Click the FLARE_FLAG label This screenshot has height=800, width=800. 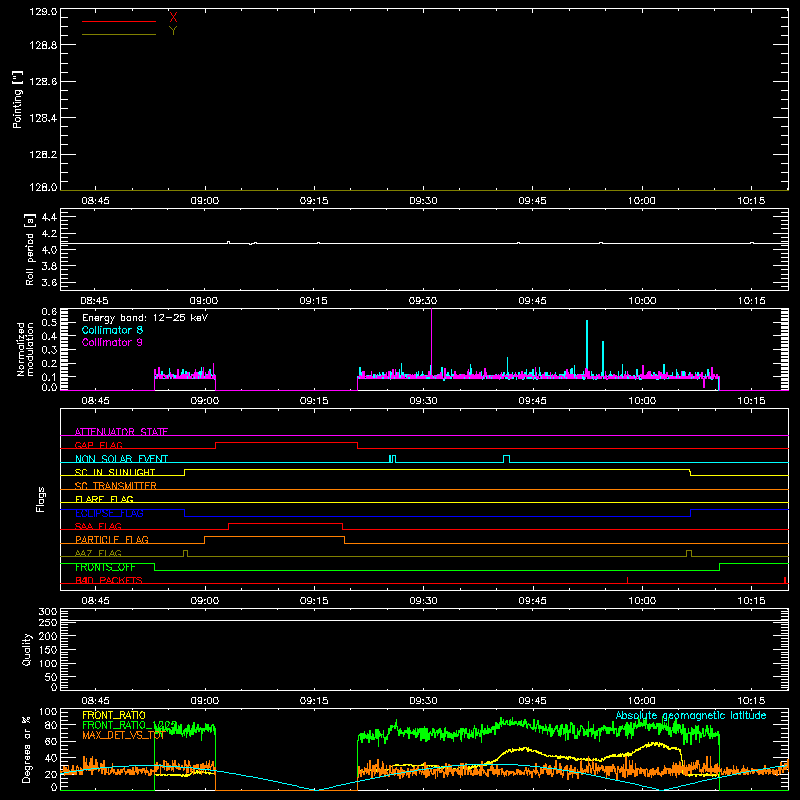pyautogui.click(x=104, y=499)
